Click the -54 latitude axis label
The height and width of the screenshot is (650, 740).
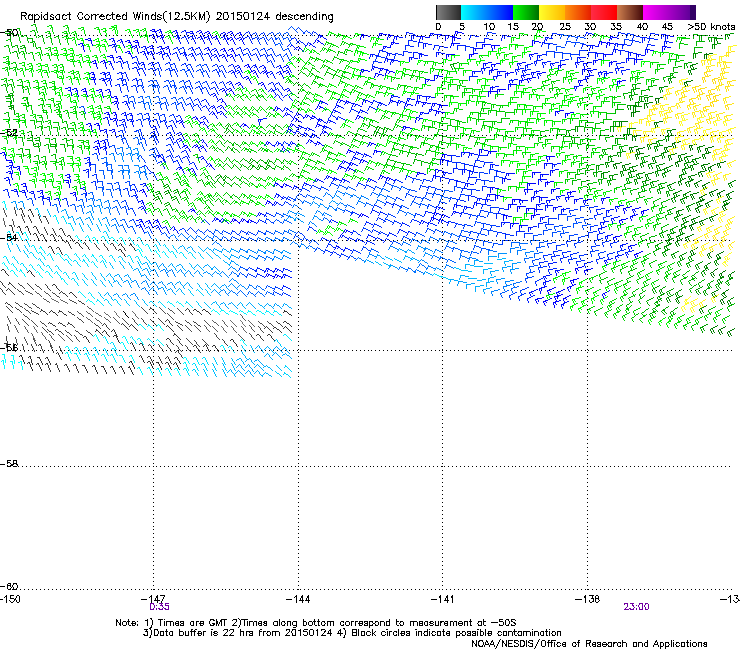pos(9,237)
